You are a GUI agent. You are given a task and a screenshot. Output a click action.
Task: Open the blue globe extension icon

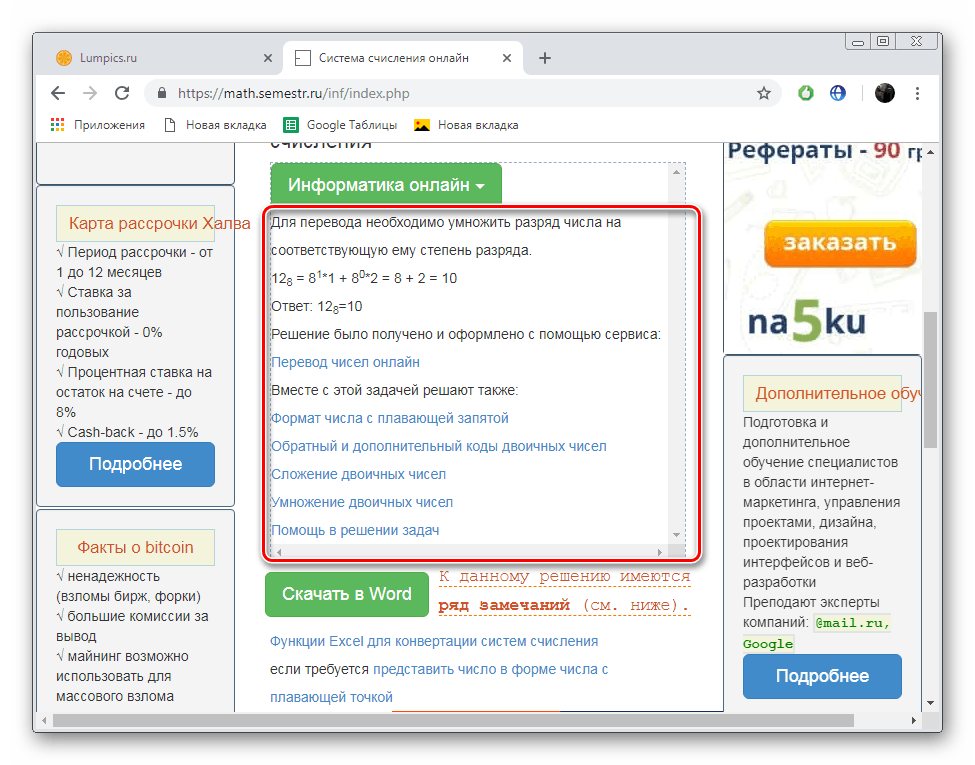pyautogui.click(x=838, y=93)
